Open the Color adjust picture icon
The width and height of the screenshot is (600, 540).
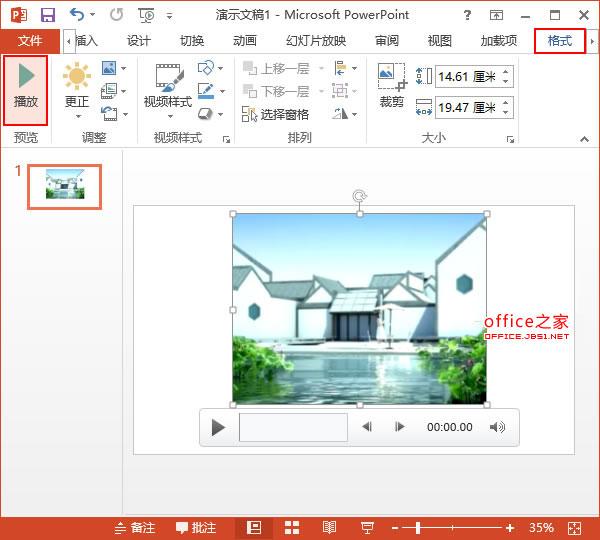pyautogui.click(x=109, y=68)
